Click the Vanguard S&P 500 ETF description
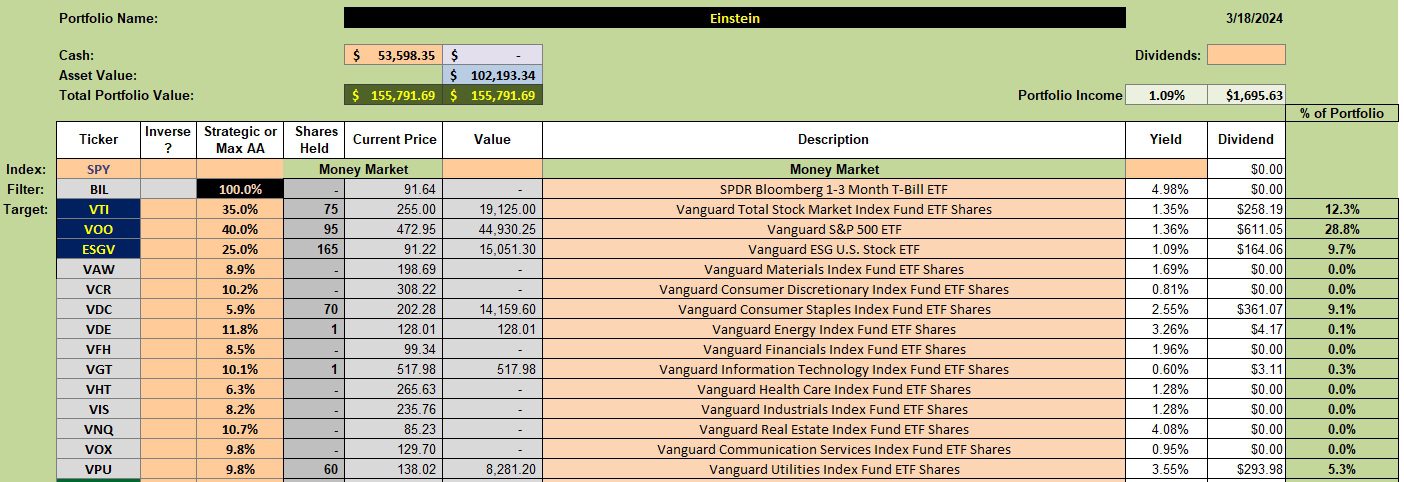Screen dimensions: 1404x482 (x=833, y=230)
